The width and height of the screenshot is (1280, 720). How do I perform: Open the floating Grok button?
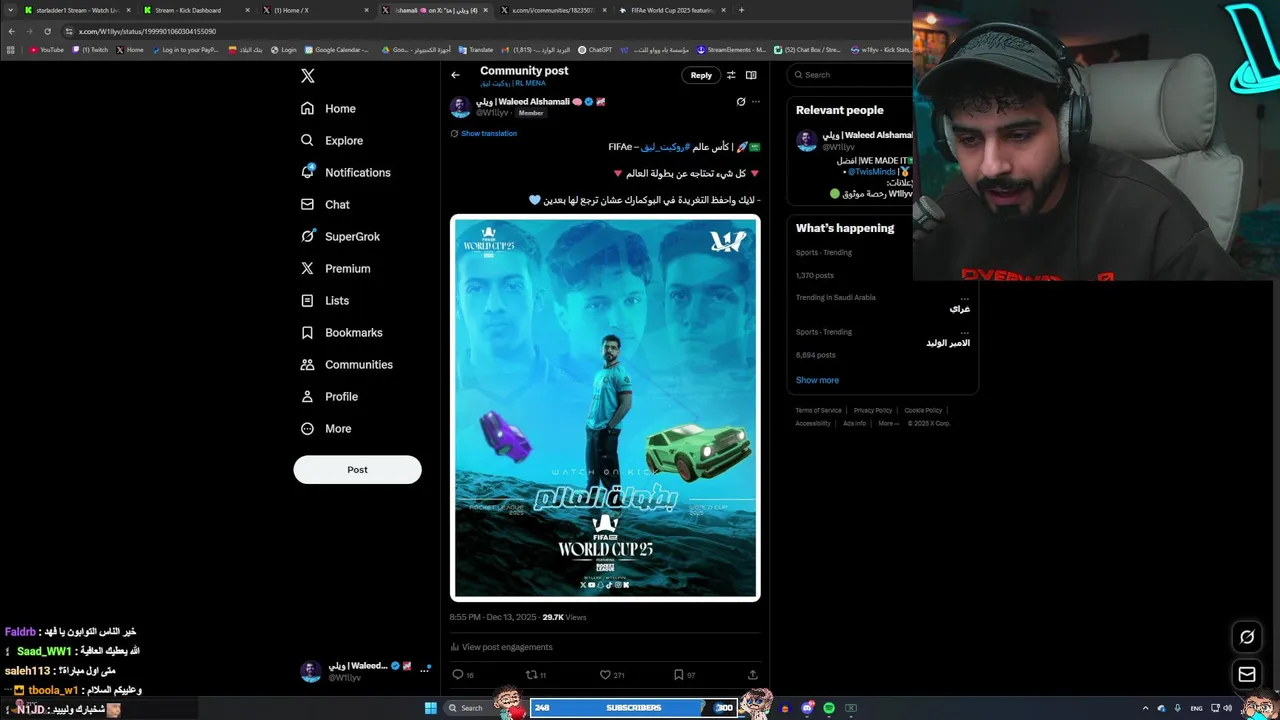(x=1247, y=637)
